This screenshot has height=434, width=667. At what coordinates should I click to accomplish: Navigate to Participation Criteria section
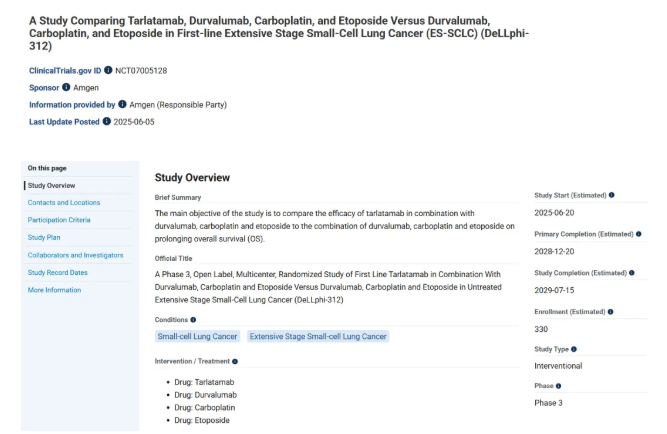[59, 220]
